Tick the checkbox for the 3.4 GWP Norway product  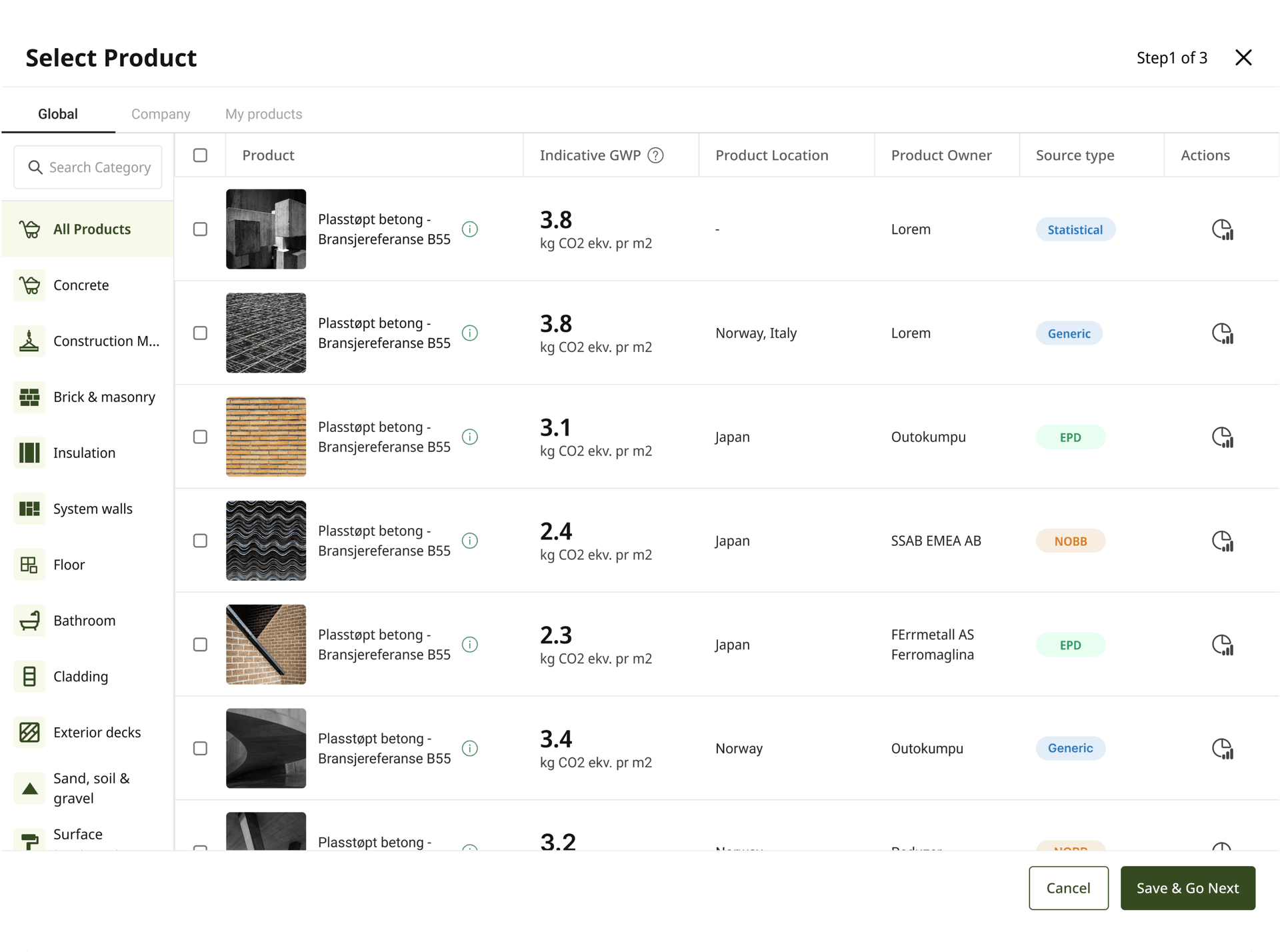point(200,749)
